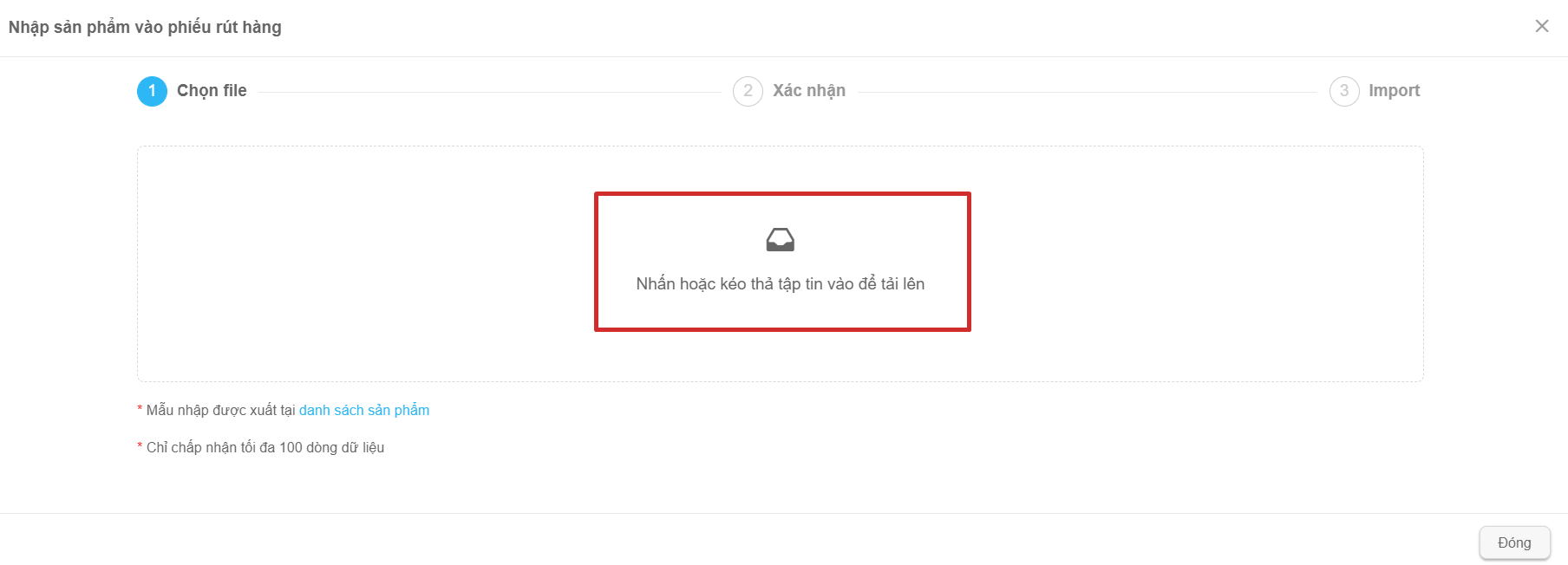Image resolution: width=1568 pixels, height=565 pixels.
Task: Click the 'Đóng' button
Action: click(1514, 542)
